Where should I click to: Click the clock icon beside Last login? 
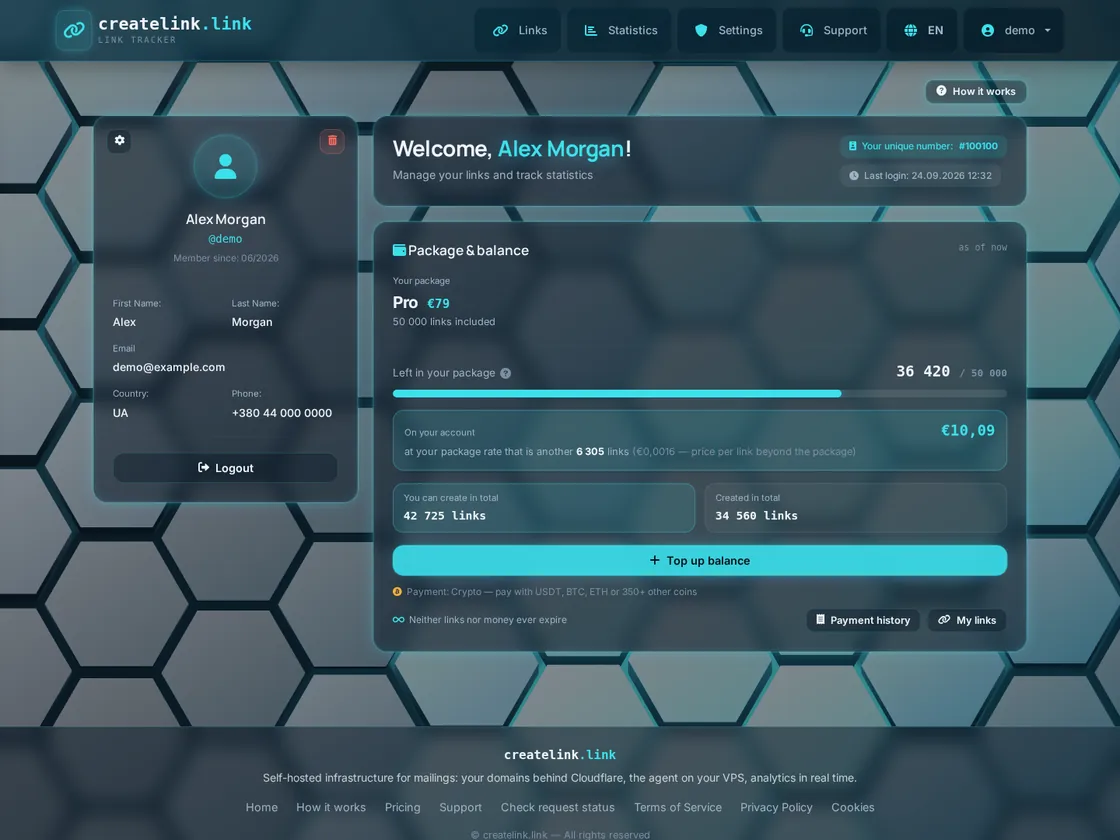point(854,176)
